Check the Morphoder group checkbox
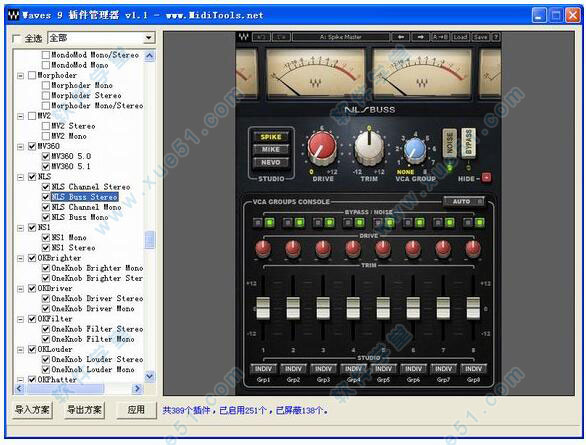 tap(33, 75)
